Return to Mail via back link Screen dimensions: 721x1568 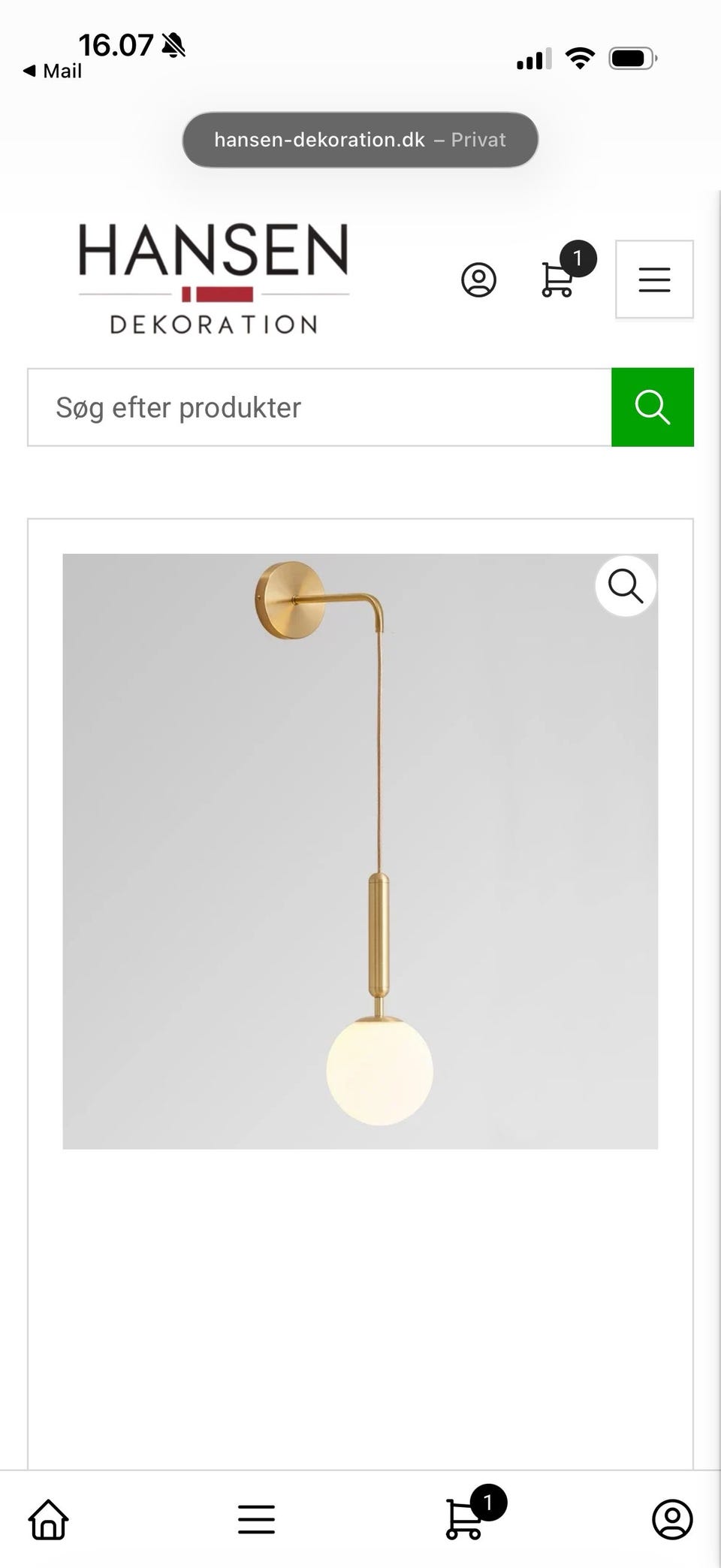tap(52, 71)
